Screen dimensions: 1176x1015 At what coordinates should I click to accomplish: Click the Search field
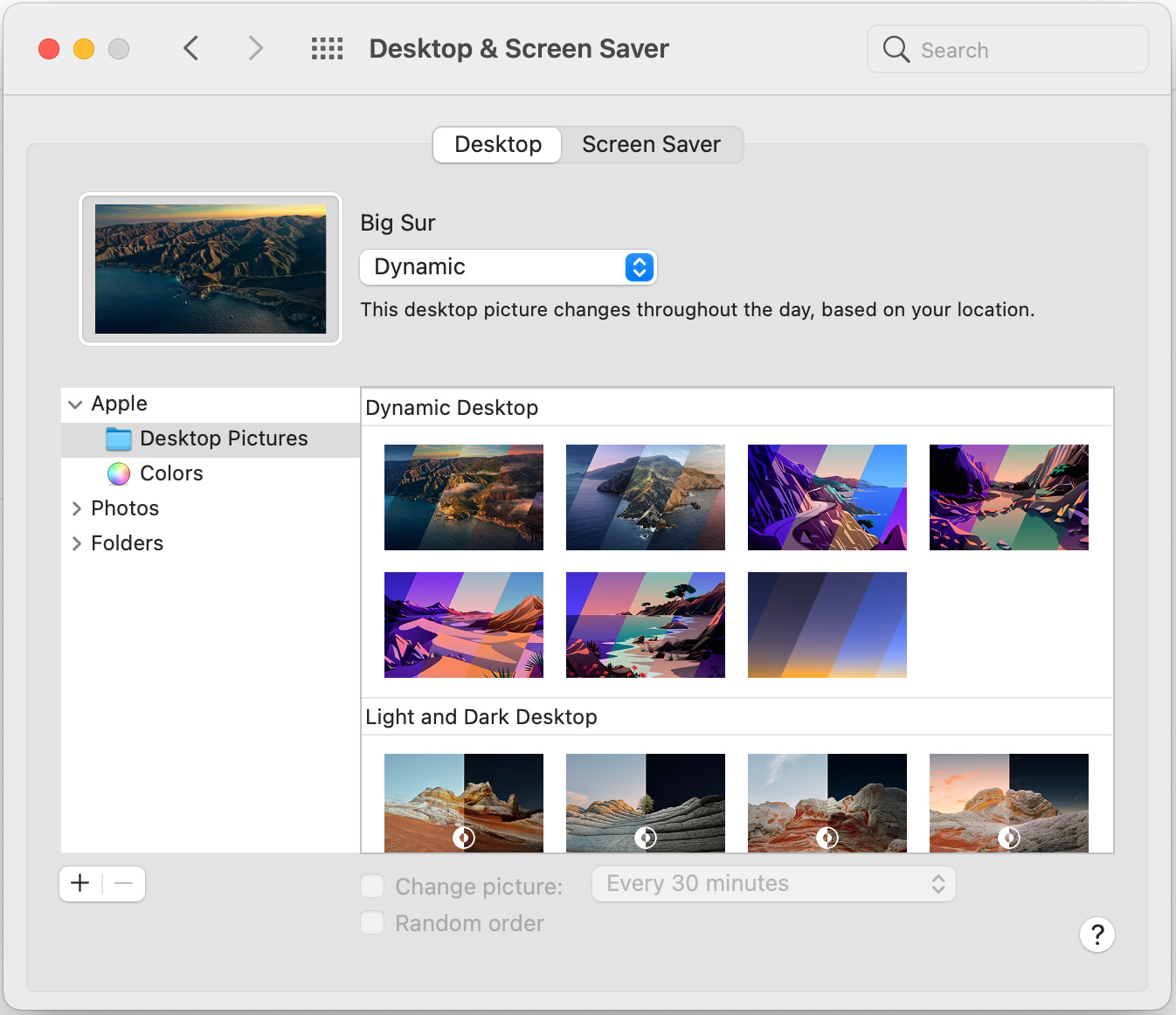pyautogui.click(x=1008, y=49)
